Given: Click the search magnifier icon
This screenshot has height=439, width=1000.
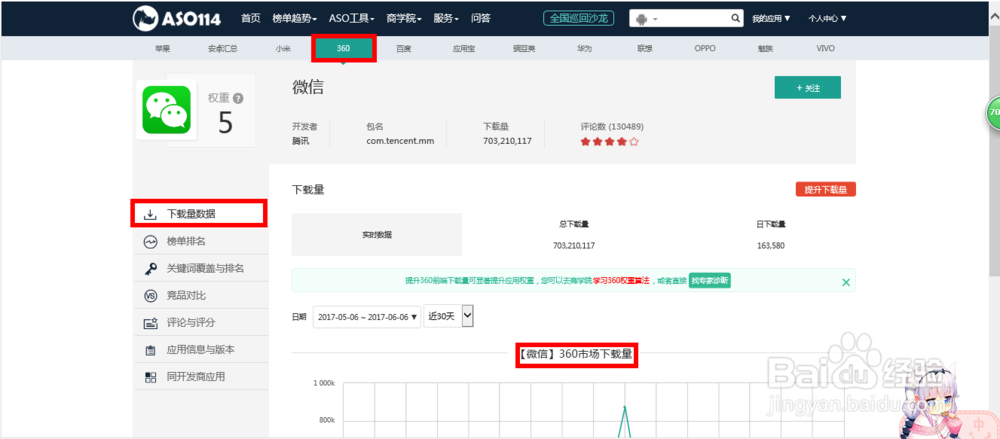Looking at the screenshot, I should point(735,19).
